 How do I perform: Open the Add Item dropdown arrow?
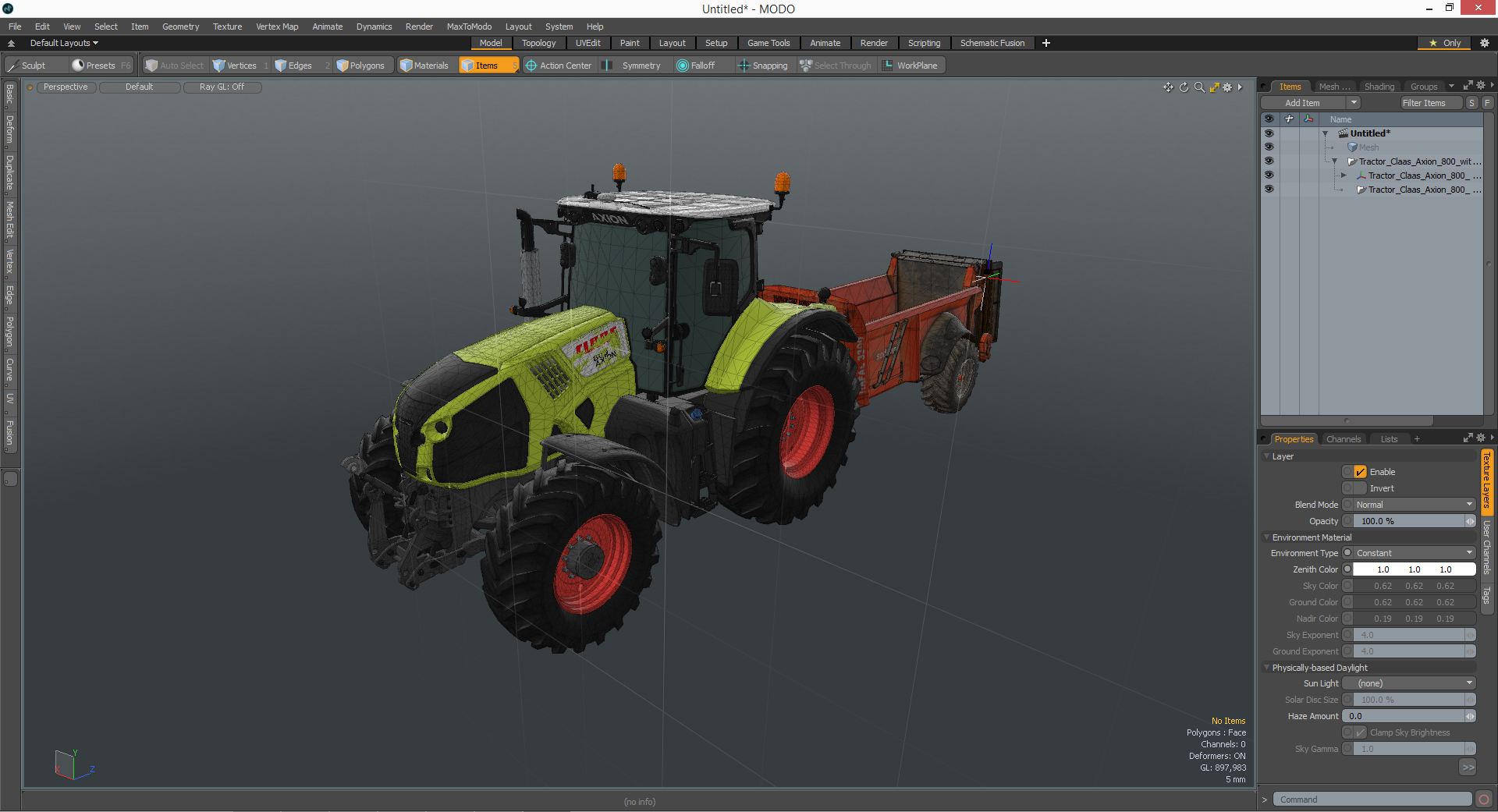coord(1354,103)
